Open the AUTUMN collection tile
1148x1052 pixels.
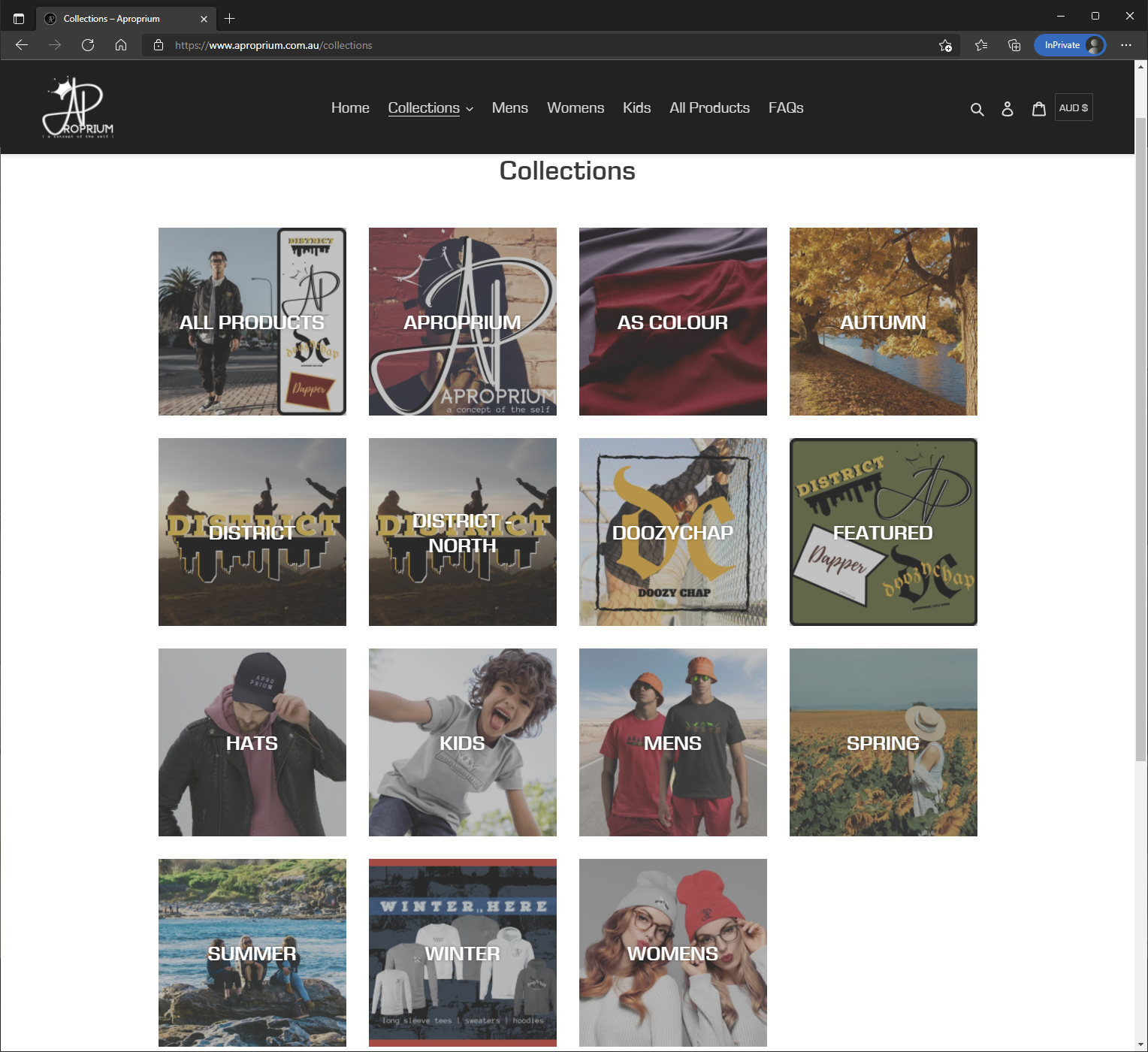click(884, 322)
